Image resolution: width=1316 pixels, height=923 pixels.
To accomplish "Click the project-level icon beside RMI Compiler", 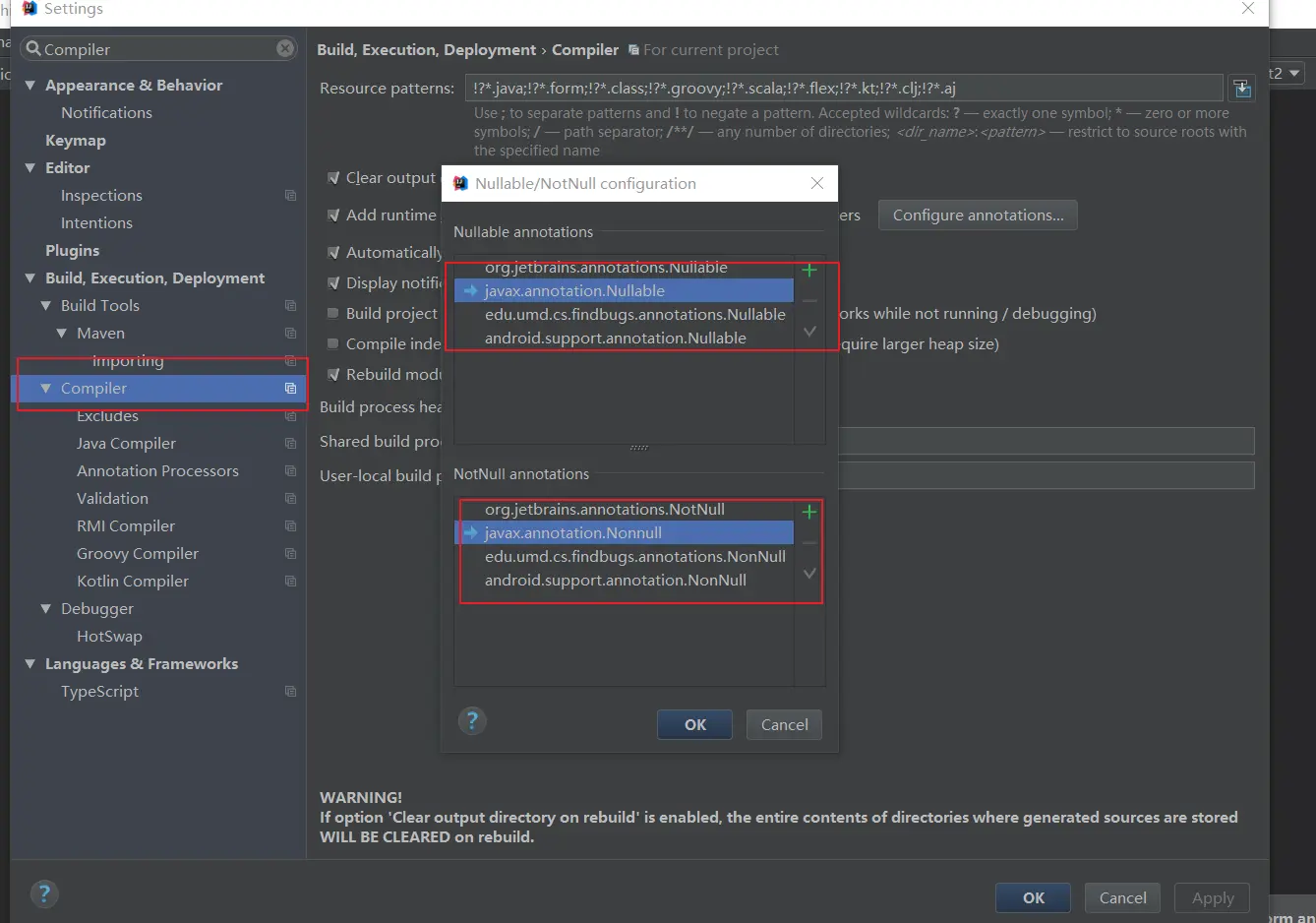I will [x=290, y=526].
